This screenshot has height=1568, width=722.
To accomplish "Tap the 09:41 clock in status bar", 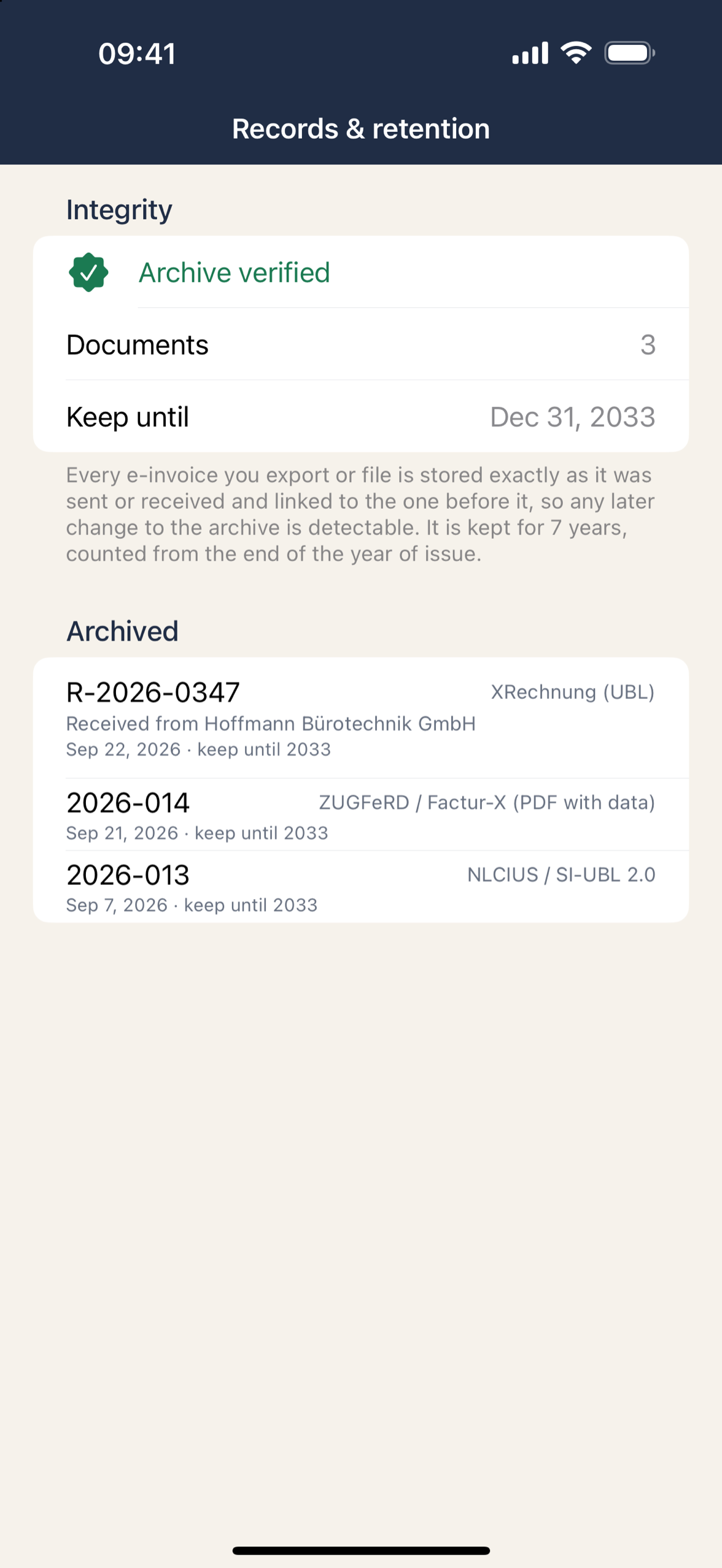I will click(x=137, y=53).
